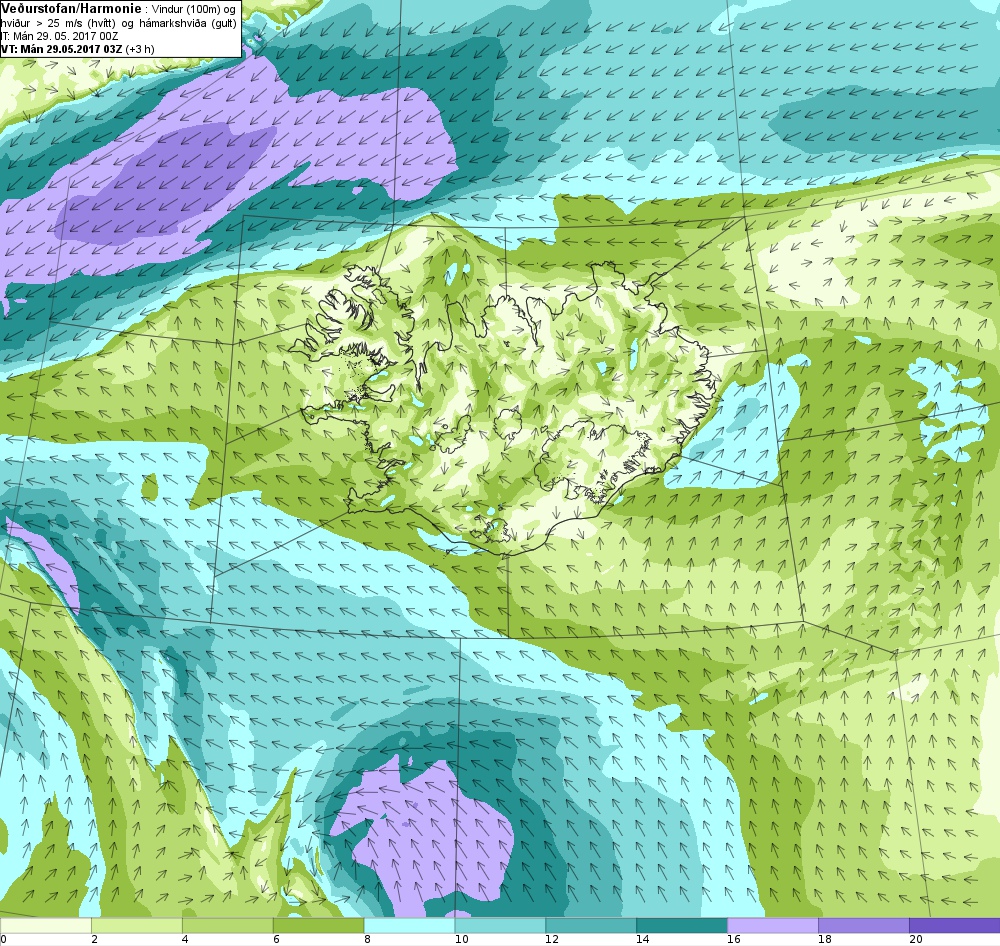This screenshot has width=1000, height=946.
Task: Select the legend swatch between 12 and 14
Action: 591,924
